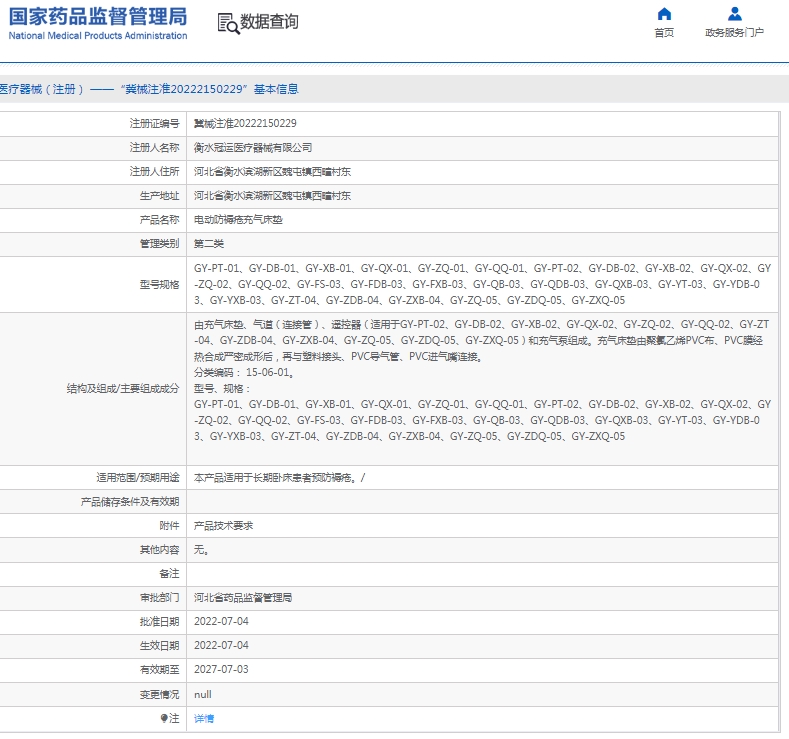Click the 国家药品监督管理局 logo
Viewport: 789px width, 739px height.
98,16
